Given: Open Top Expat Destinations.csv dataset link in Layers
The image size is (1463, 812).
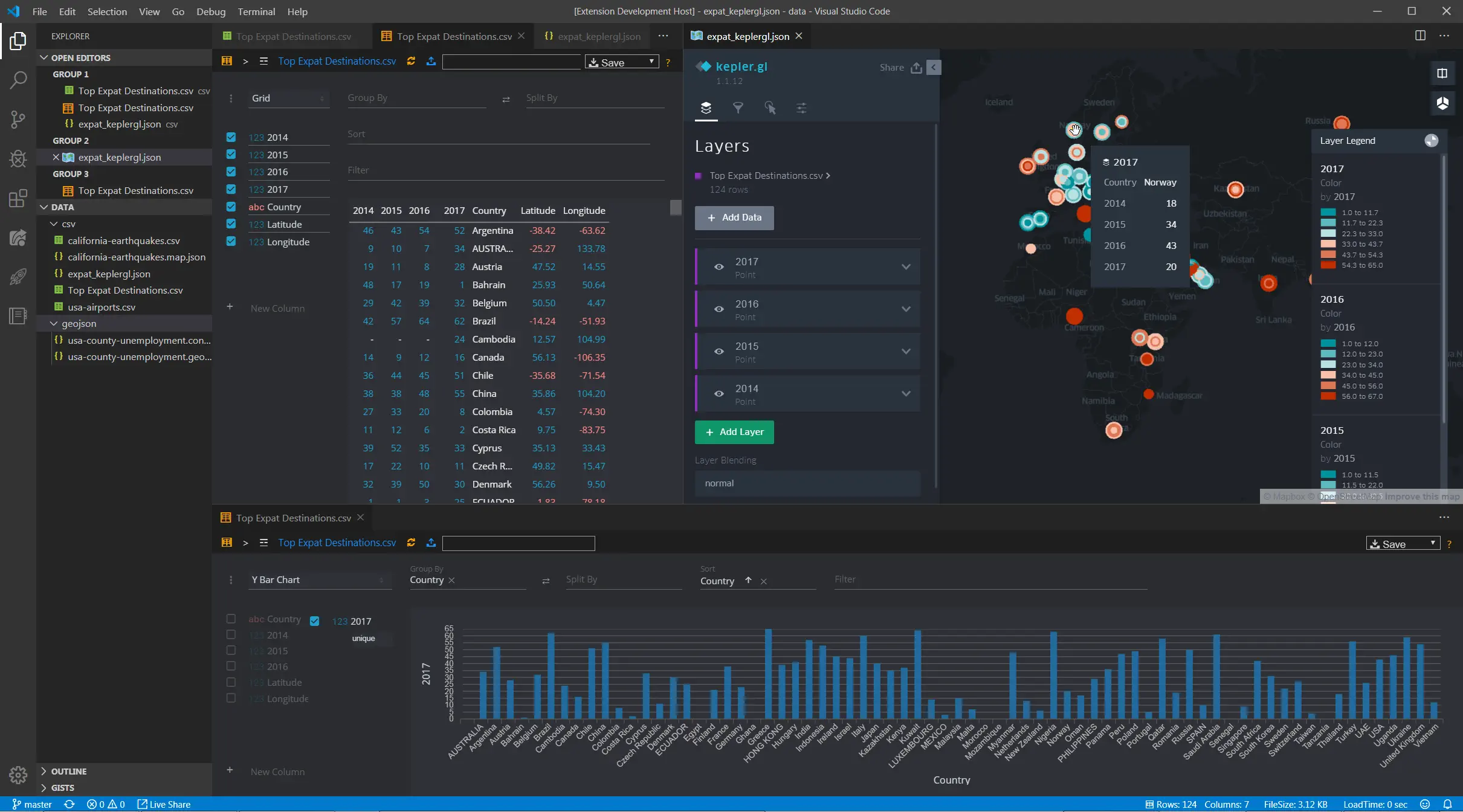Looking at the screenshot, I should [x=769, y=176].
